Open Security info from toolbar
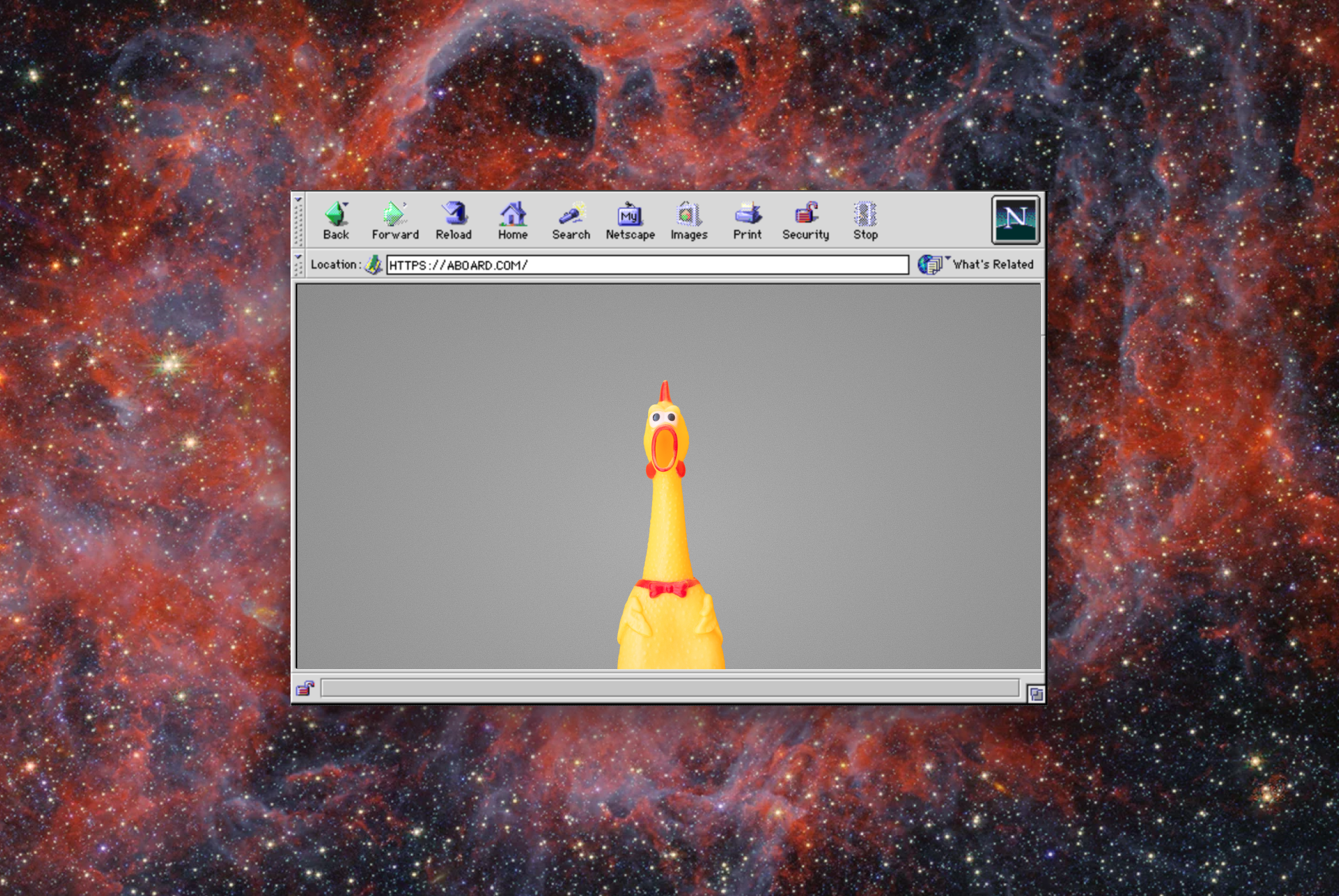 point(805,221)
